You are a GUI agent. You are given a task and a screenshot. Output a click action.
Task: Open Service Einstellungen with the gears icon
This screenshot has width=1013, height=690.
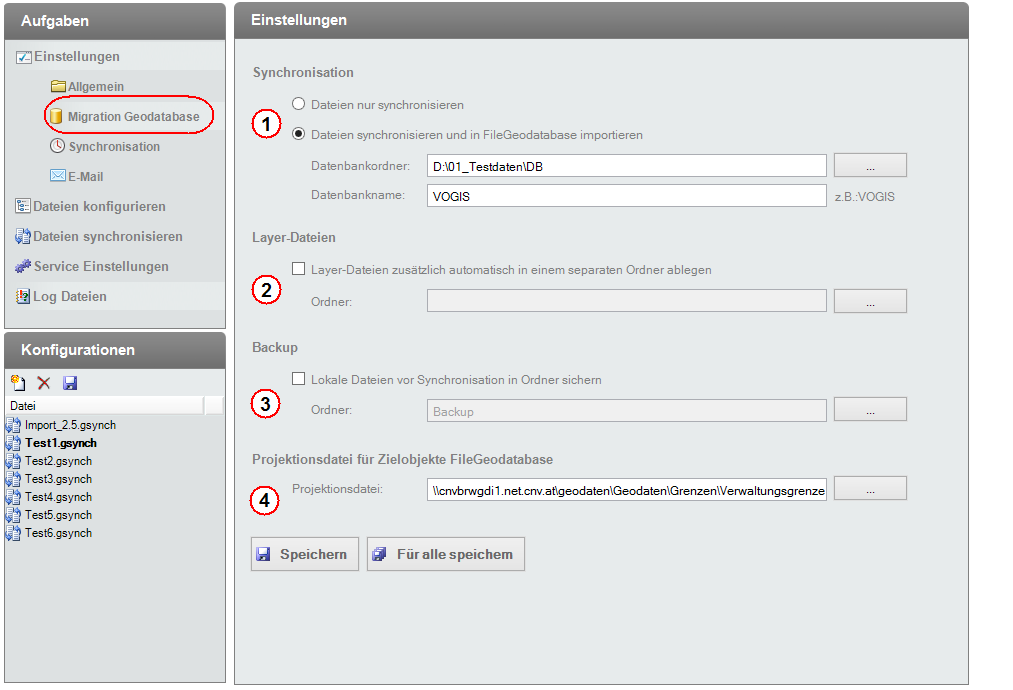pyautogui.click(x=99, y=266)
